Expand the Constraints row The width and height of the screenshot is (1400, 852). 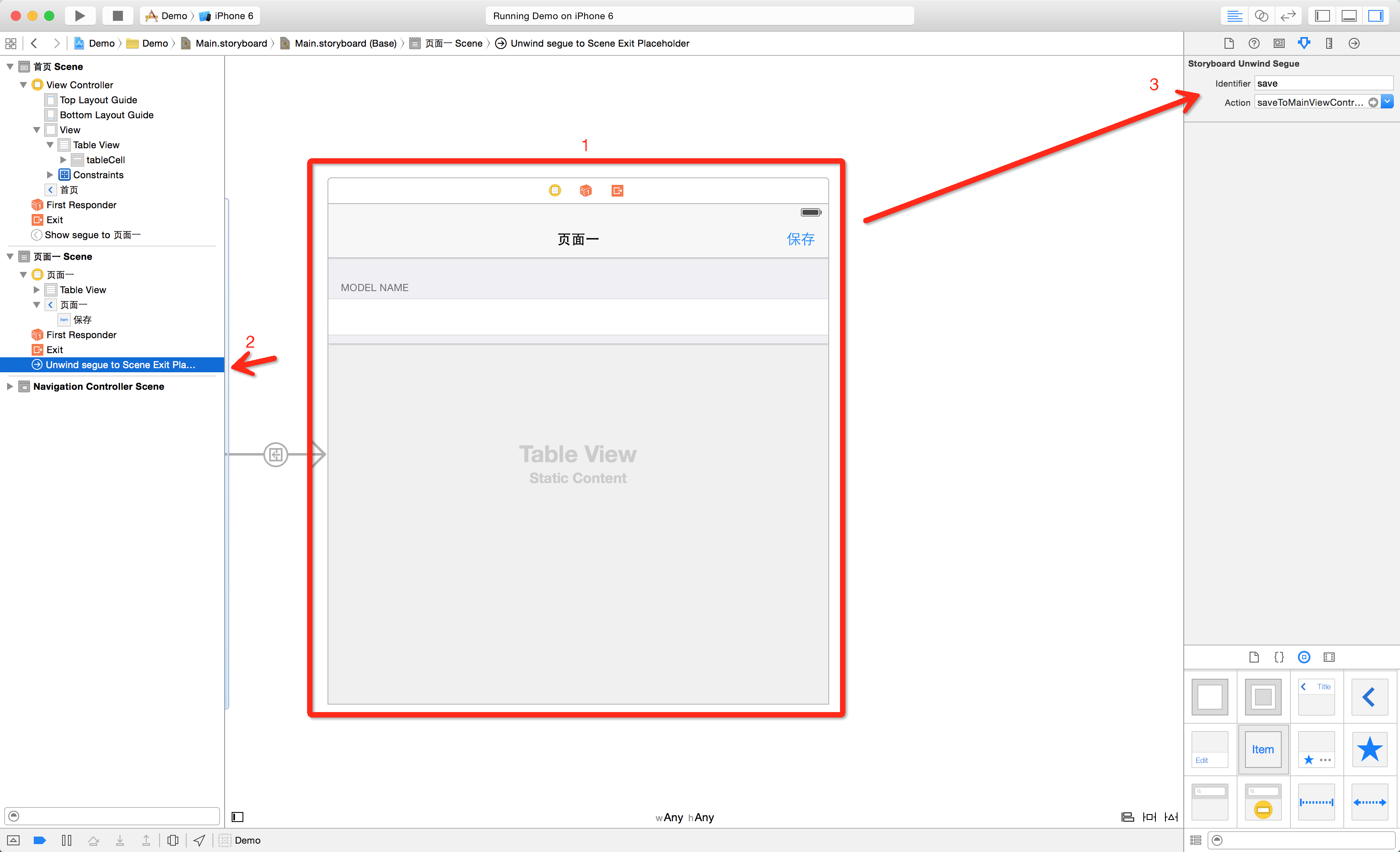coord(50,174)
